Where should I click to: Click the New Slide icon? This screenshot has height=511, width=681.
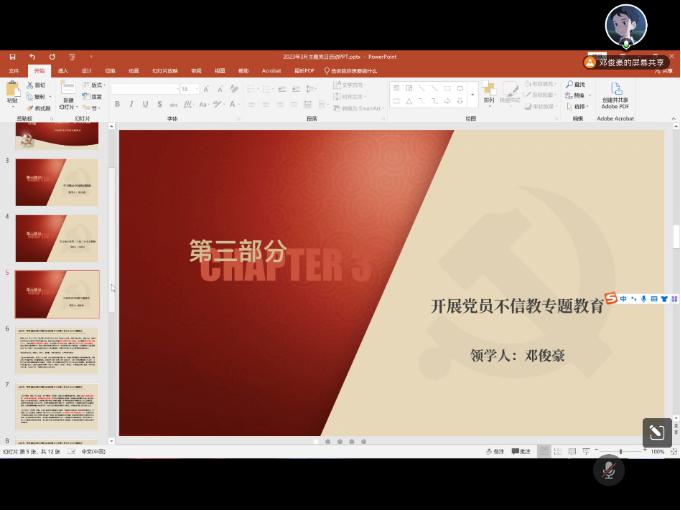68,90
